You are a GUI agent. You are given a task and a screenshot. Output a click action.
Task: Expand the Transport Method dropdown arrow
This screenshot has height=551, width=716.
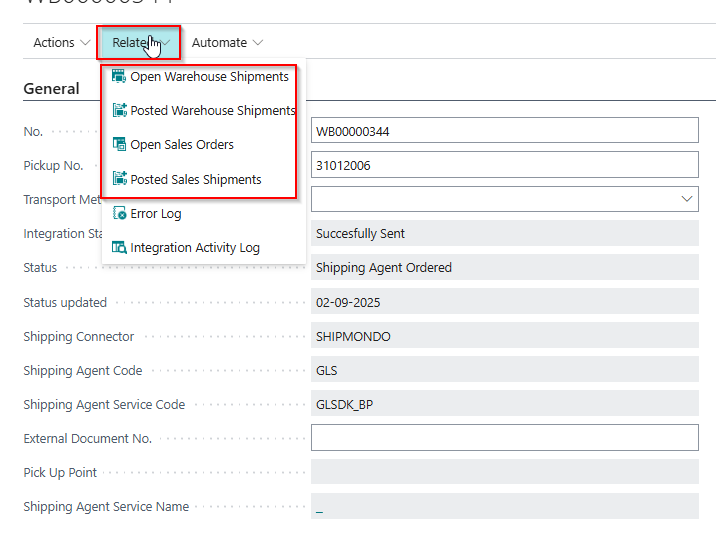(x=687, y=200)
